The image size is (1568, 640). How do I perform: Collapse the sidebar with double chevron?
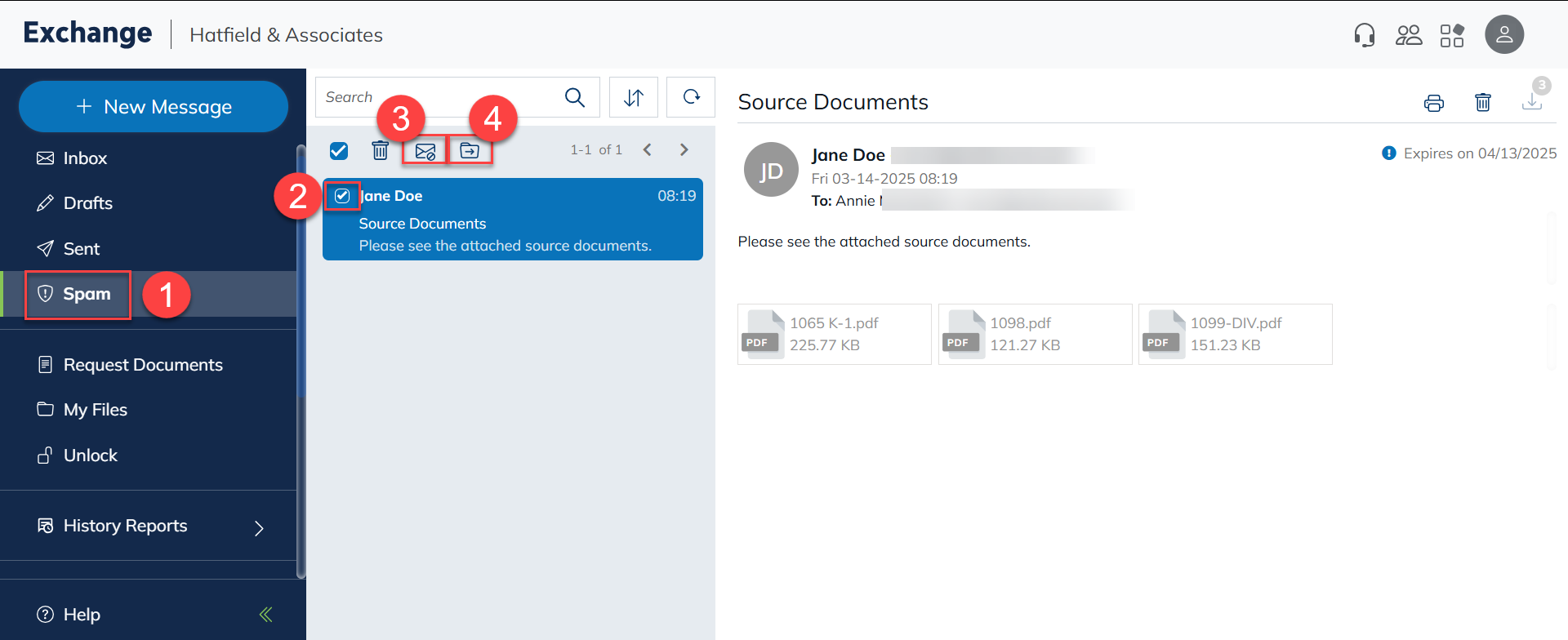pos(265,615)
